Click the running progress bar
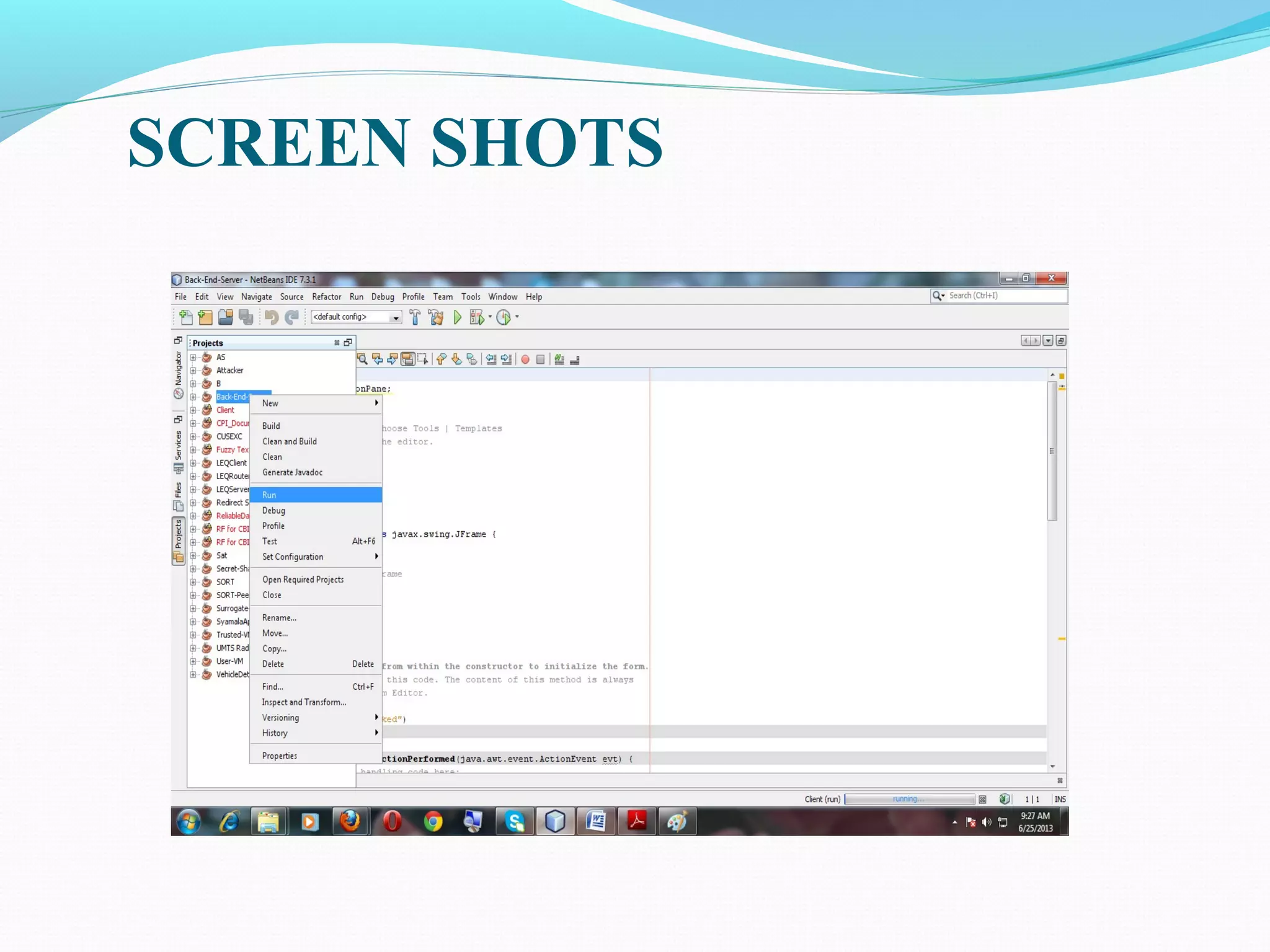 (910, 800)
